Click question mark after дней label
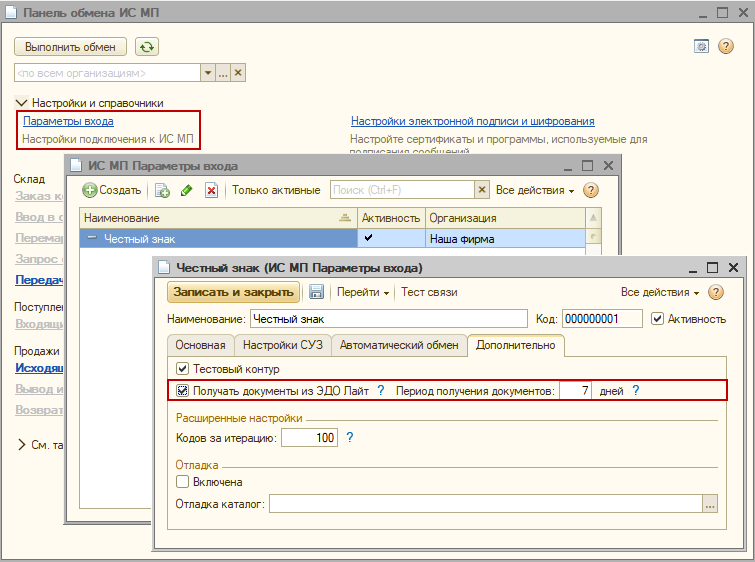The width and height of the screenshot is (755, 562). tap(636, 390)
